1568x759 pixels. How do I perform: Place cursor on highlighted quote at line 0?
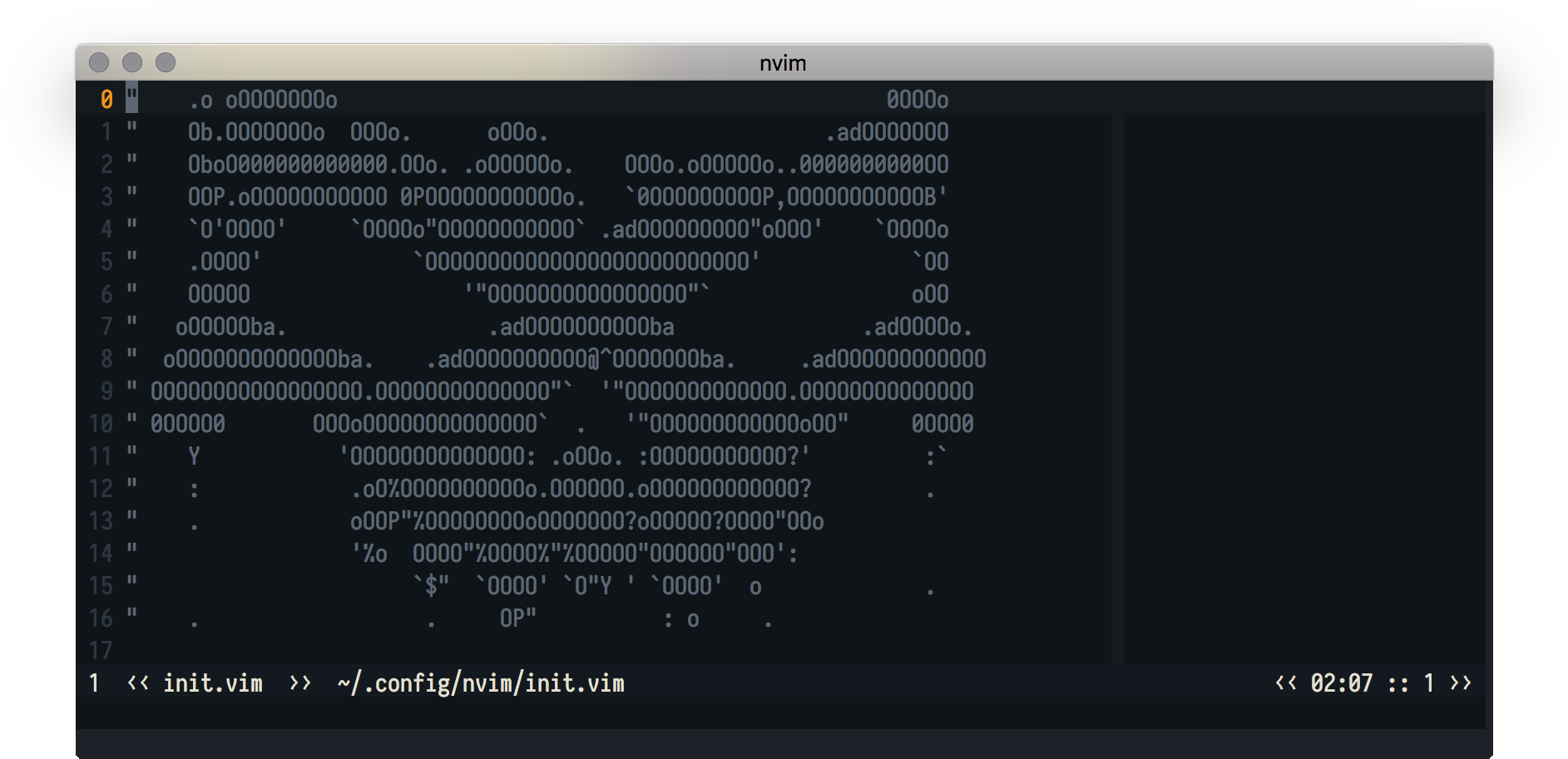click(131, 98)
